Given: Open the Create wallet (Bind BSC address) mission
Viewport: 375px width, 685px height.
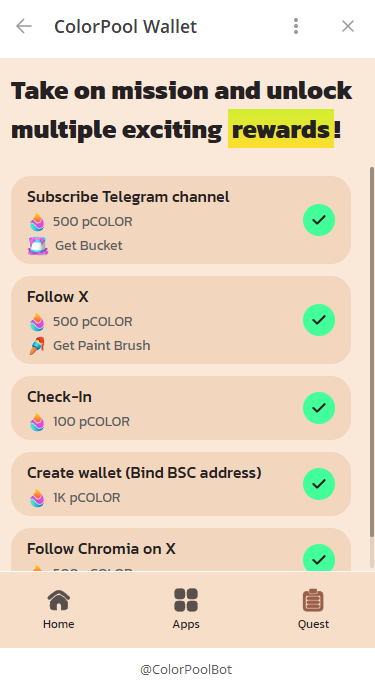Looking at the screenshot, I should (181, 484).
